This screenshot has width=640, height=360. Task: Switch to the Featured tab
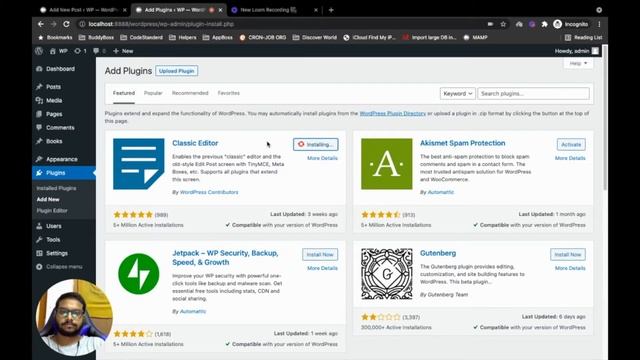tap(124, 93)
